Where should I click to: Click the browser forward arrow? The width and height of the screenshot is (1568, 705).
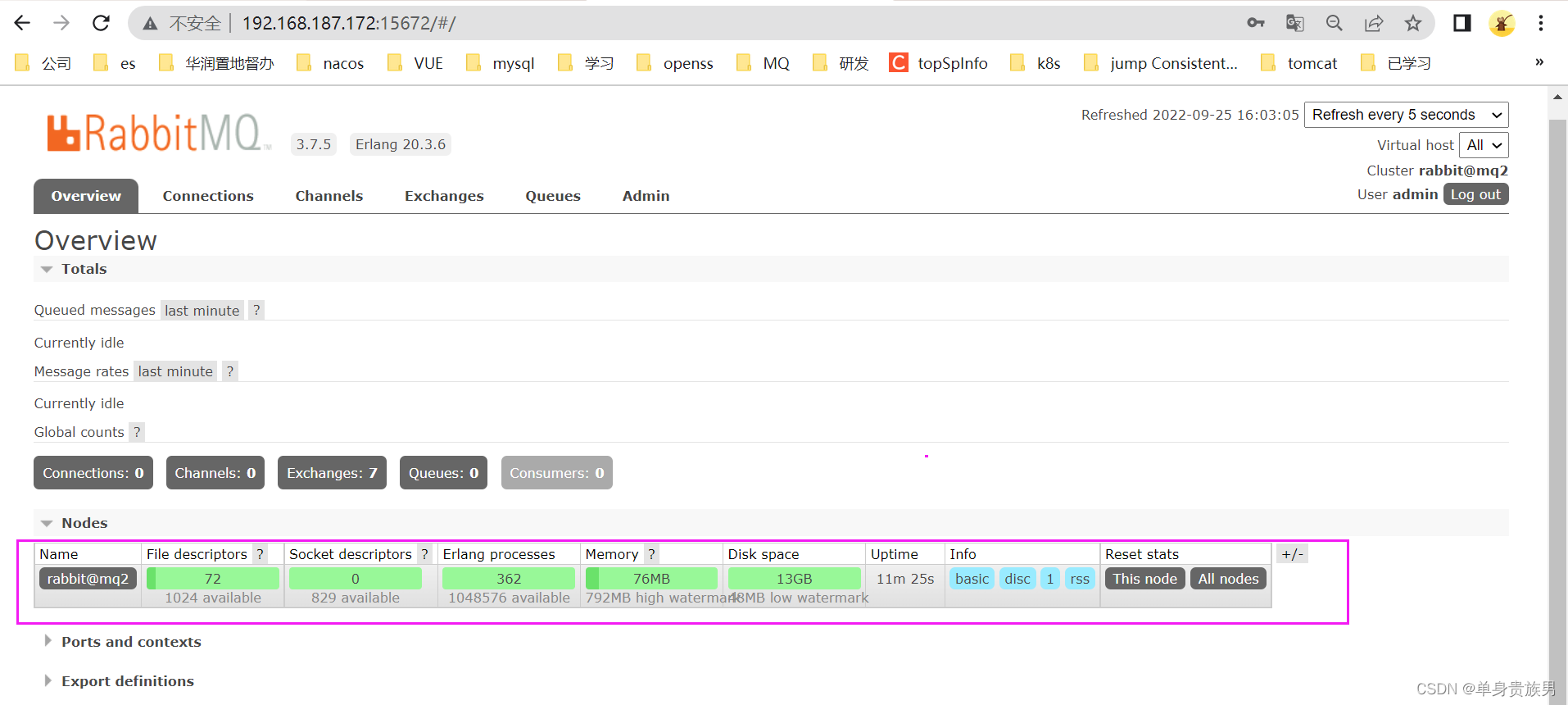point(61,23)
